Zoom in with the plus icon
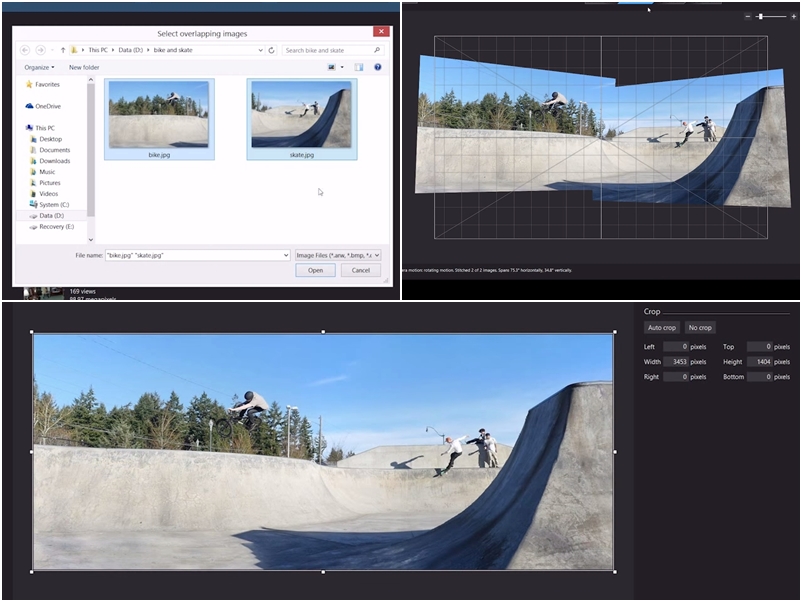Viewport: 802px width, 602px height. [x=794, y=16]
